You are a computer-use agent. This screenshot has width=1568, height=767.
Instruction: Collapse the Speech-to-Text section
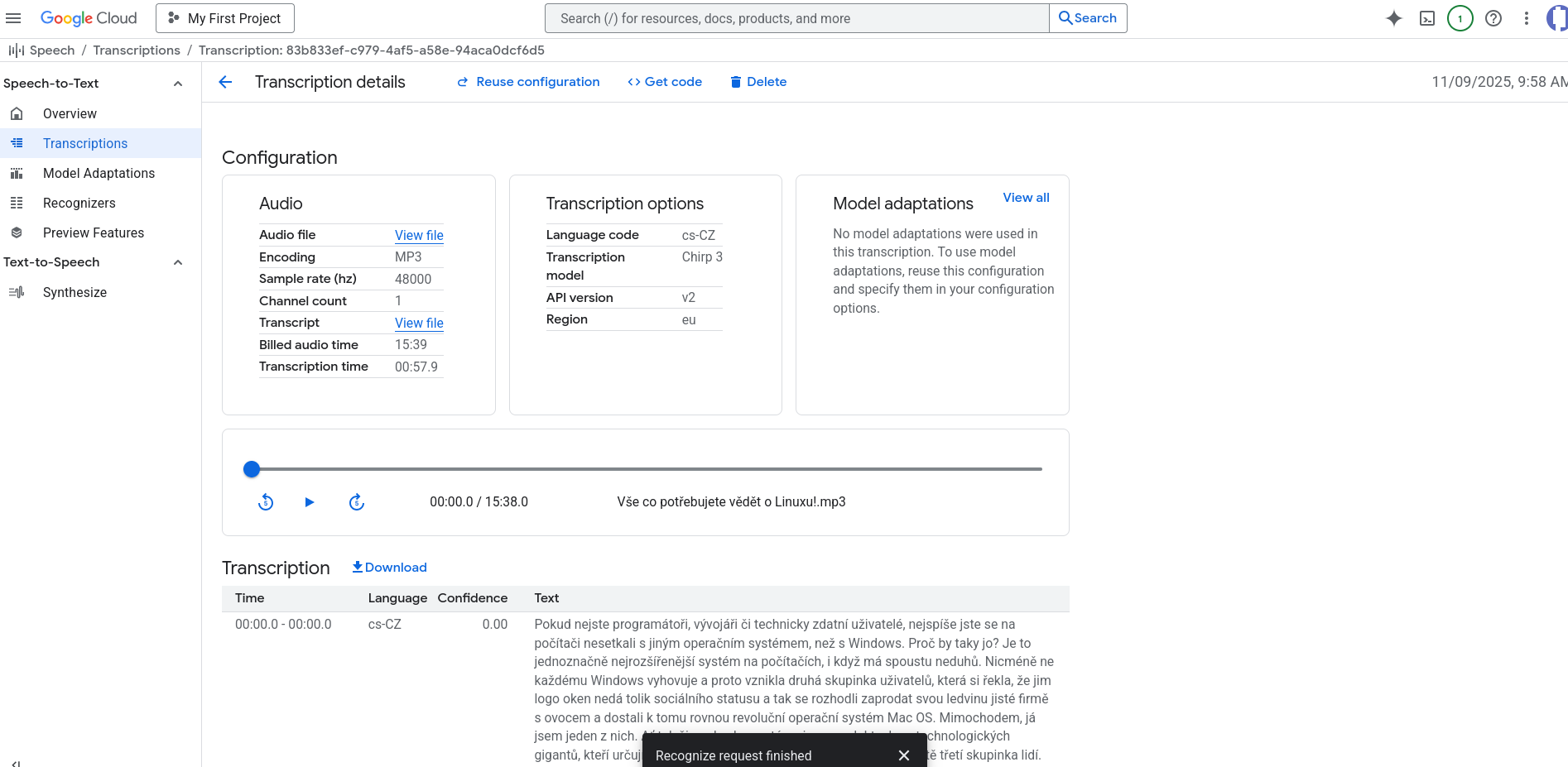click(178, 84)
